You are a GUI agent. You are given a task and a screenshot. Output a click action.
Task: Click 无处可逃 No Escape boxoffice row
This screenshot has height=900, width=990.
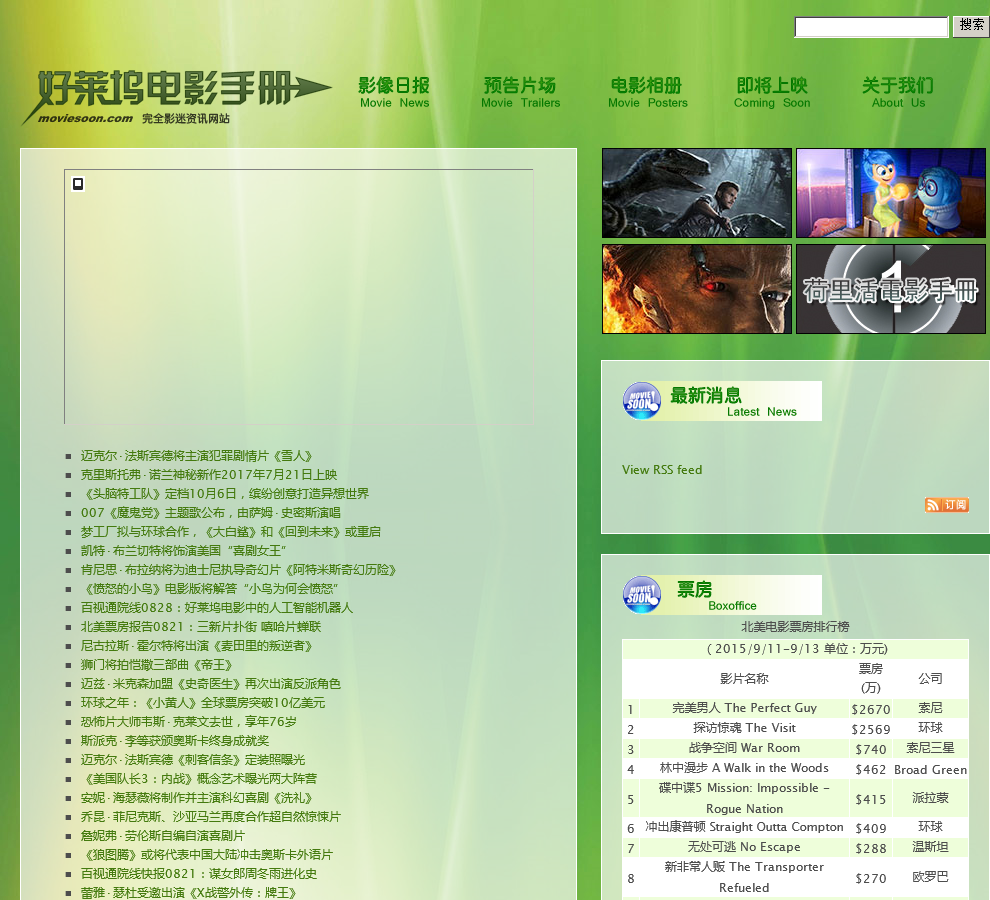(796, 848)
